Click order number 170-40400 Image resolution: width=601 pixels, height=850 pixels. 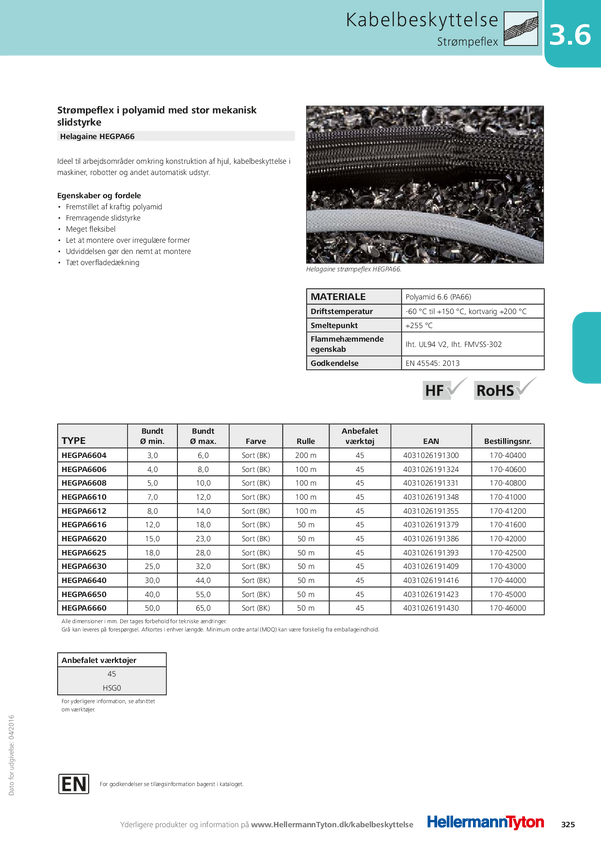[508, 455]
